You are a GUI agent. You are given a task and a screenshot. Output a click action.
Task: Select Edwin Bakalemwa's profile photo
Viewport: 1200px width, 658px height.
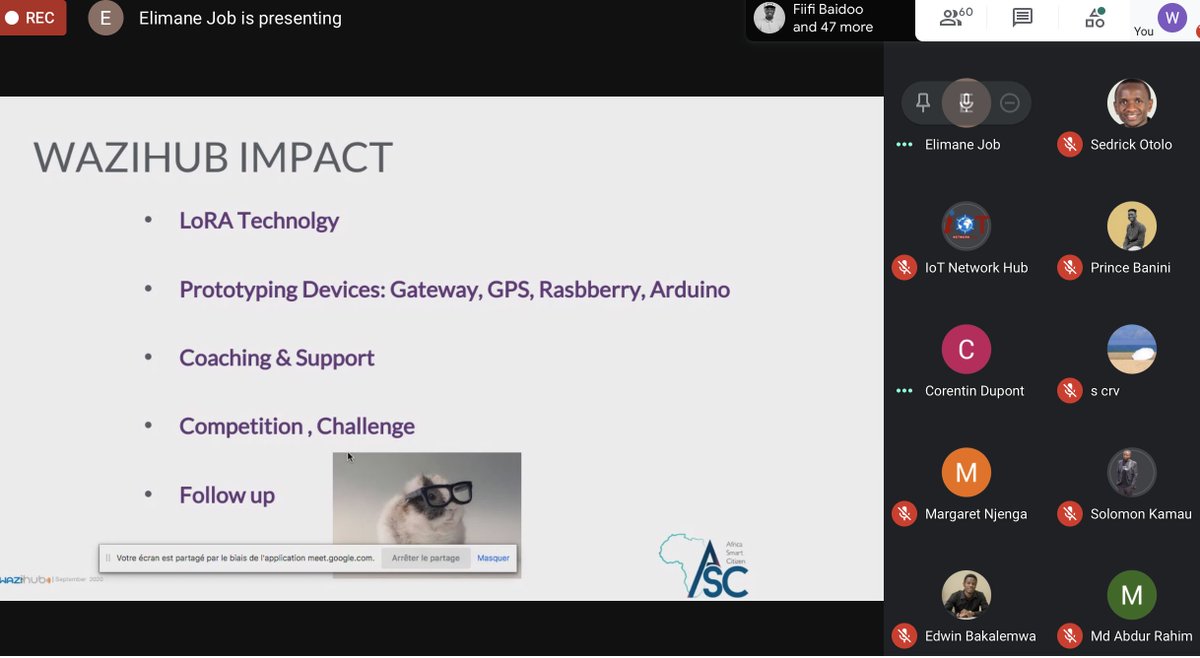pyautogui.click(x=966, y=595)
